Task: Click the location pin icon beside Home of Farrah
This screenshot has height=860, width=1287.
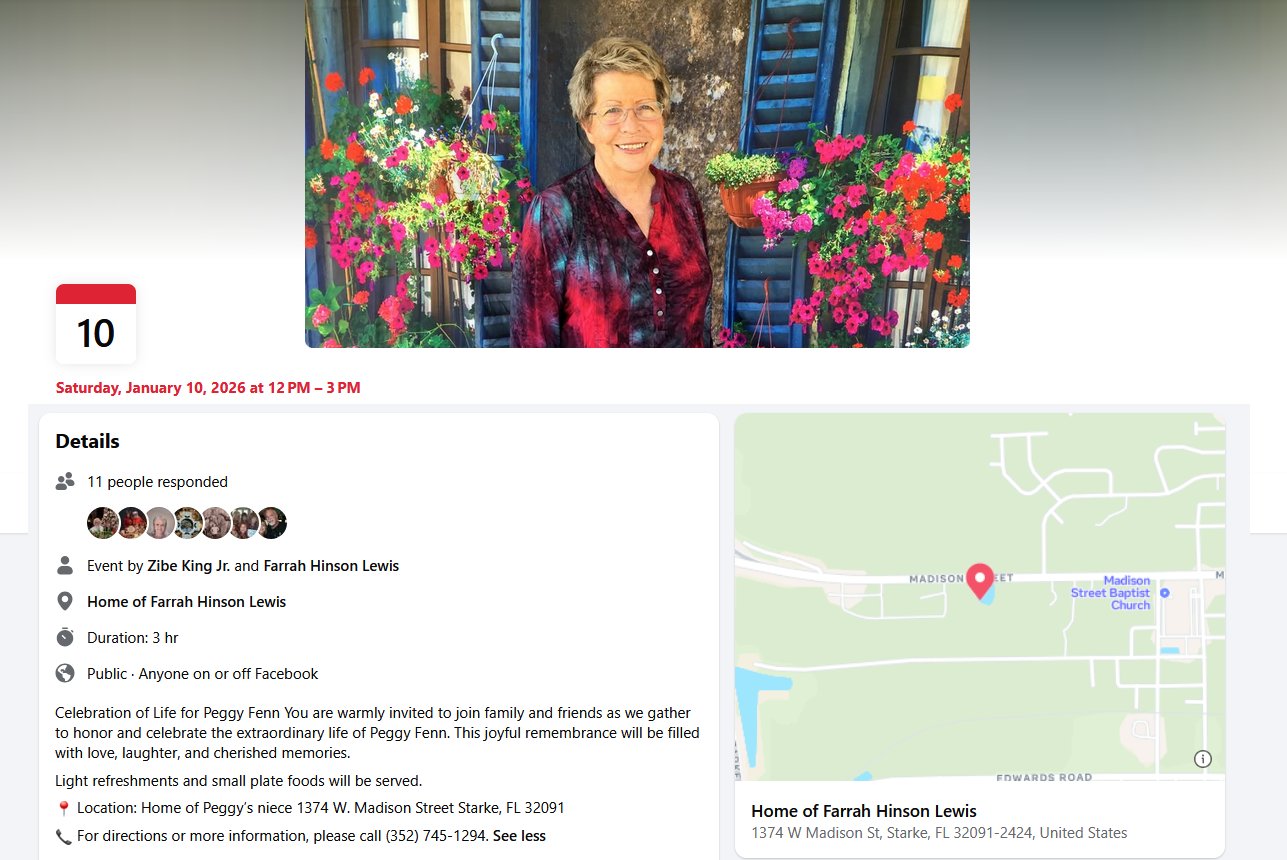Action: click(x=65, y=602)
